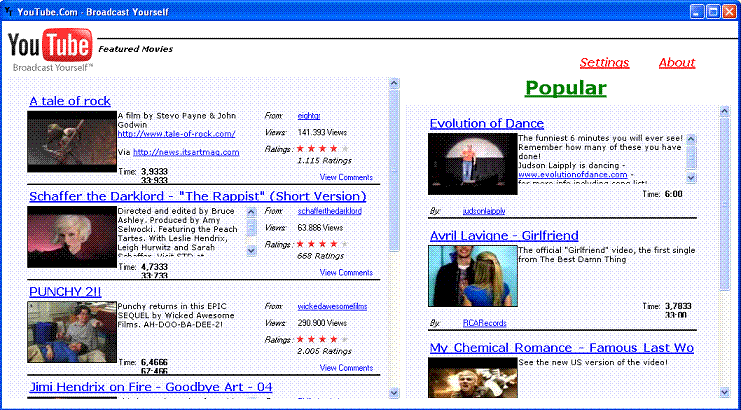The width and height of the screenshot is (741, 410).
Task: View Comments for PUNCHY 2!!
Action: (x=346, y=368)
